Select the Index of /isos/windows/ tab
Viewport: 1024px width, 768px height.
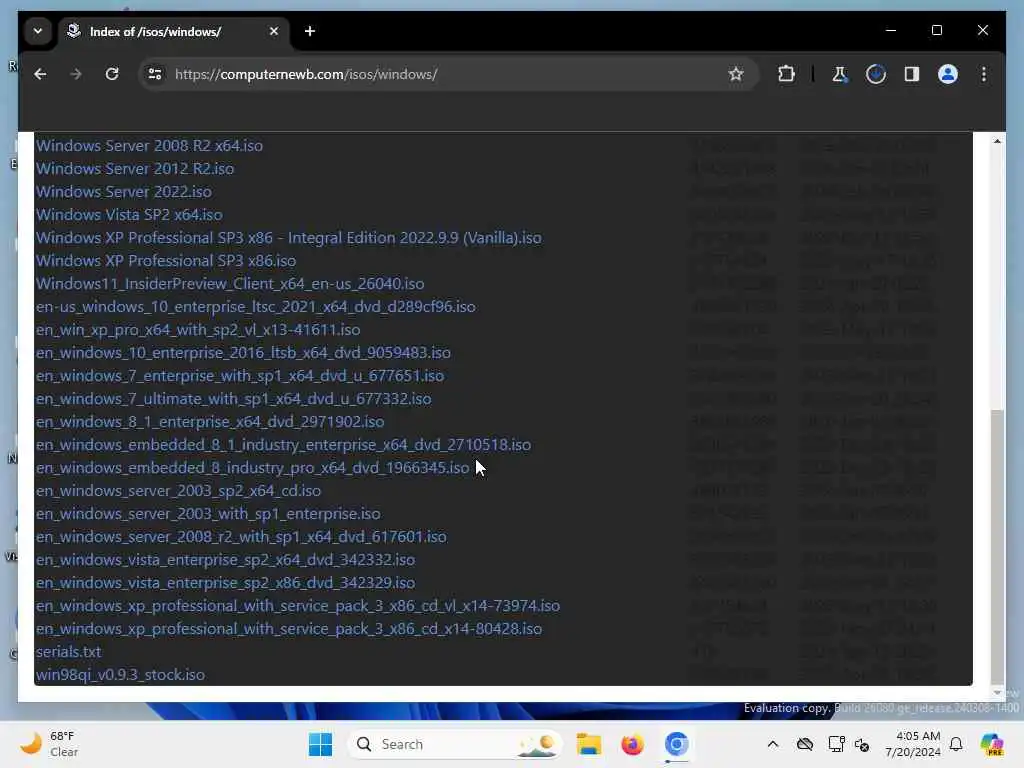[x=174, y=31]
